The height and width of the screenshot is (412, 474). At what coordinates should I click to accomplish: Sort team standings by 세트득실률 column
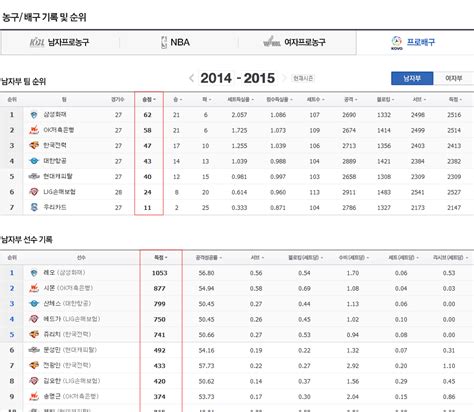coord(240,100)
